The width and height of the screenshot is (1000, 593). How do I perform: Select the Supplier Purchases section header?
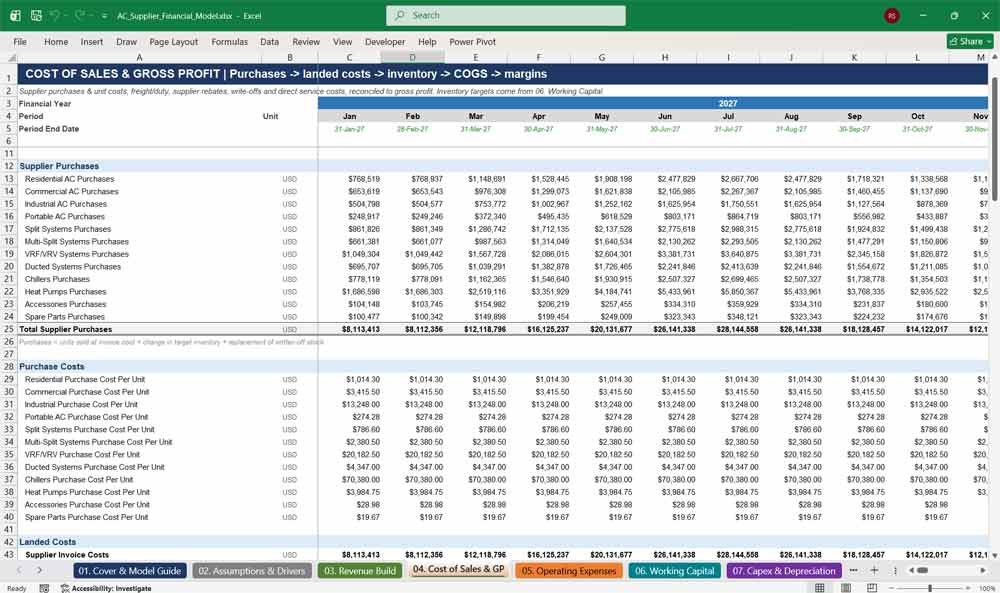click(59, 166)
